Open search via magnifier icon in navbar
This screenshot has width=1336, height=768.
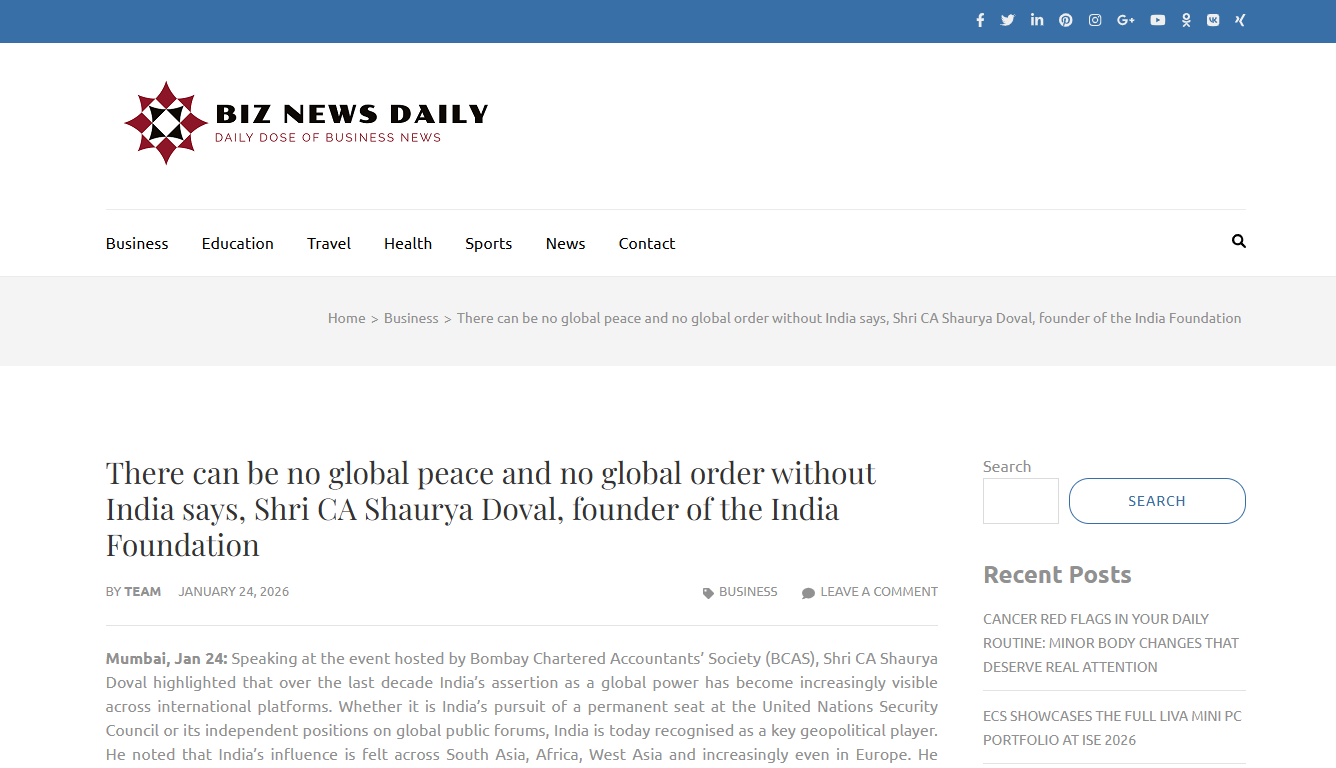point(1239,241)
